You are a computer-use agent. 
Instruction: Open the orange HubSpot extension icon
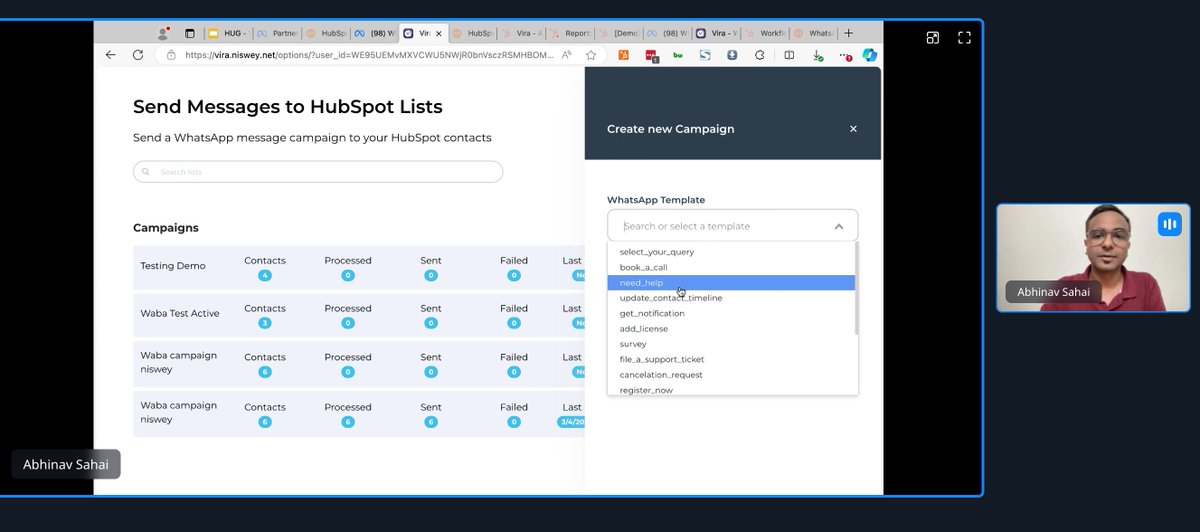[624, 55]
